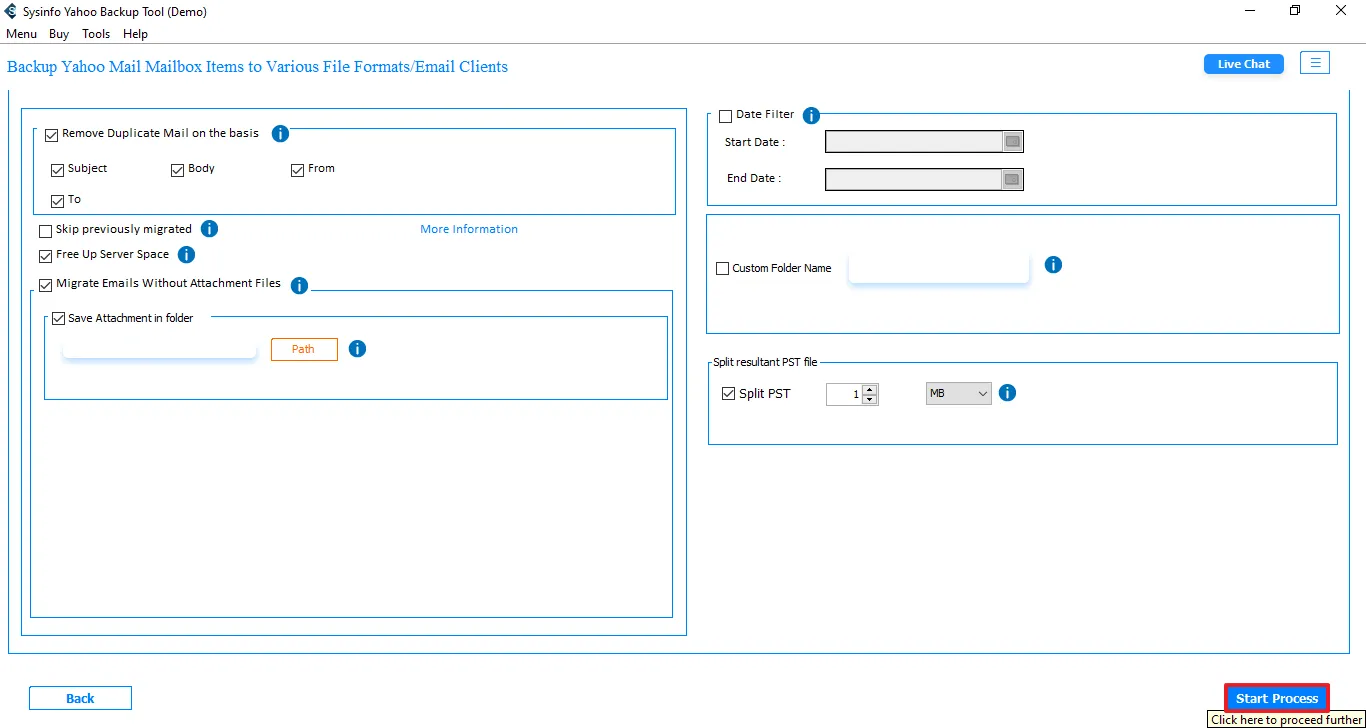Click the attachment folder path field
This screenshot has height=728, width=1366.
[x=160, y=347]
